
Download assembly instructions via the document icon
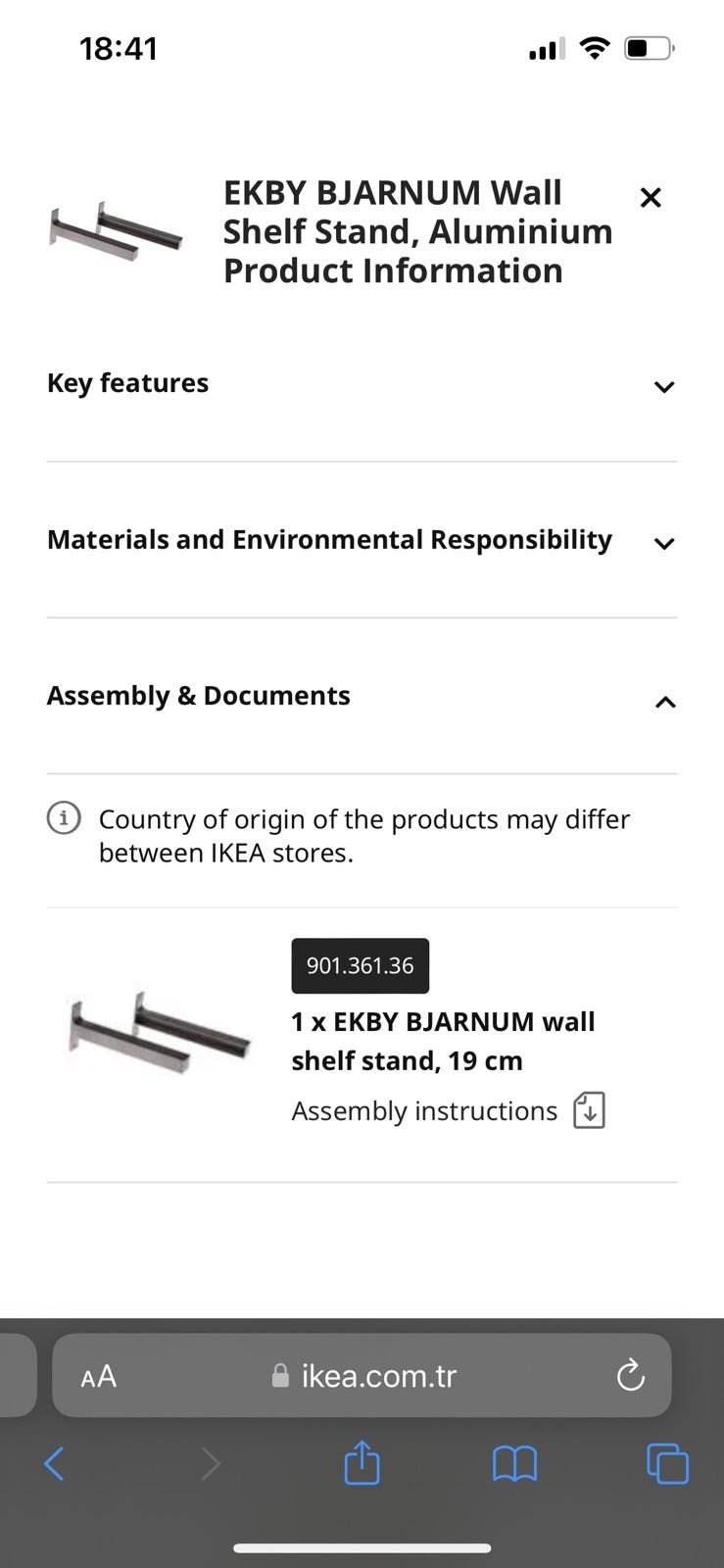pos(589,1110)
